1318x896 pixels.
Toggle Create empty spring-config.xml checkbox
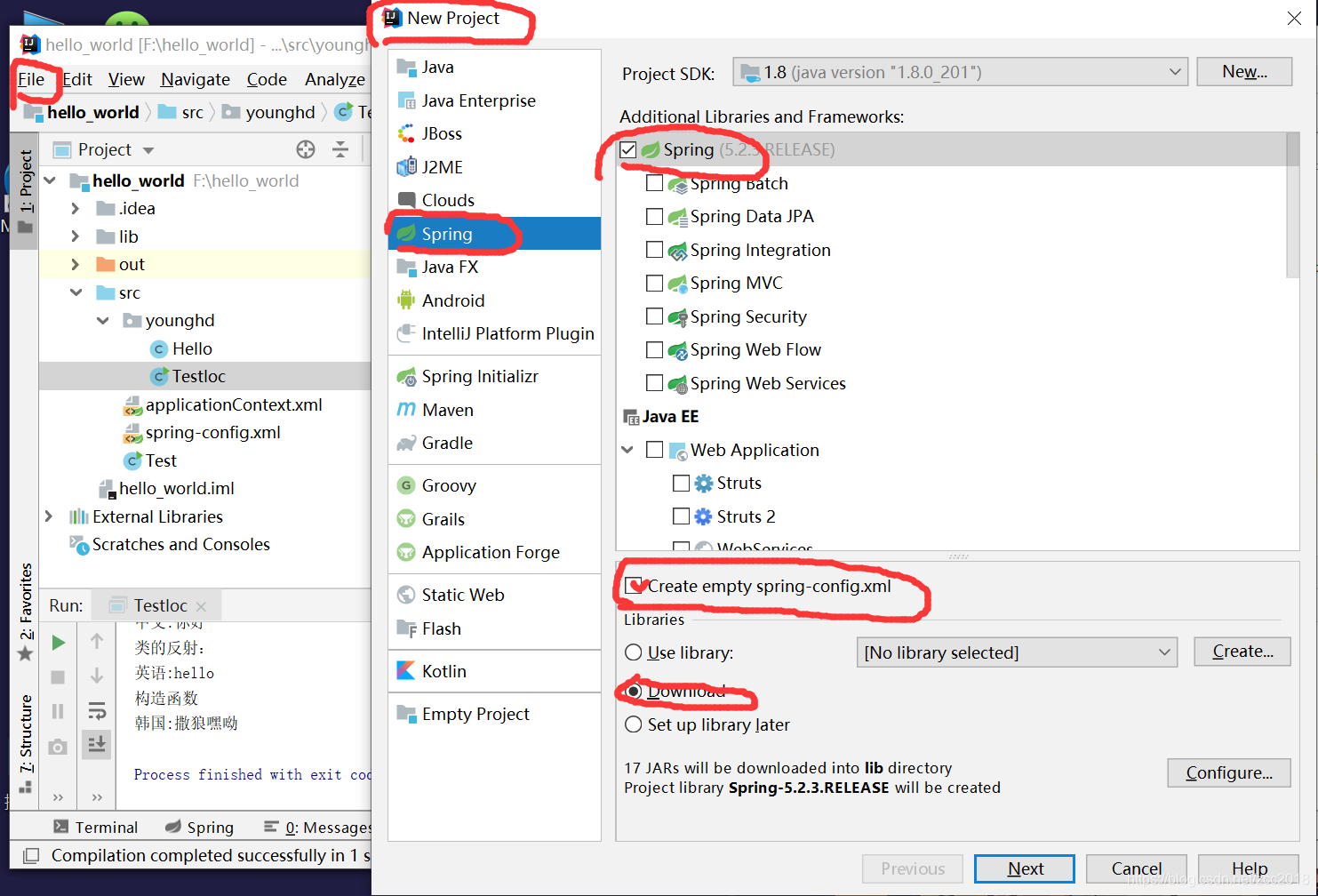click(634, 586)
